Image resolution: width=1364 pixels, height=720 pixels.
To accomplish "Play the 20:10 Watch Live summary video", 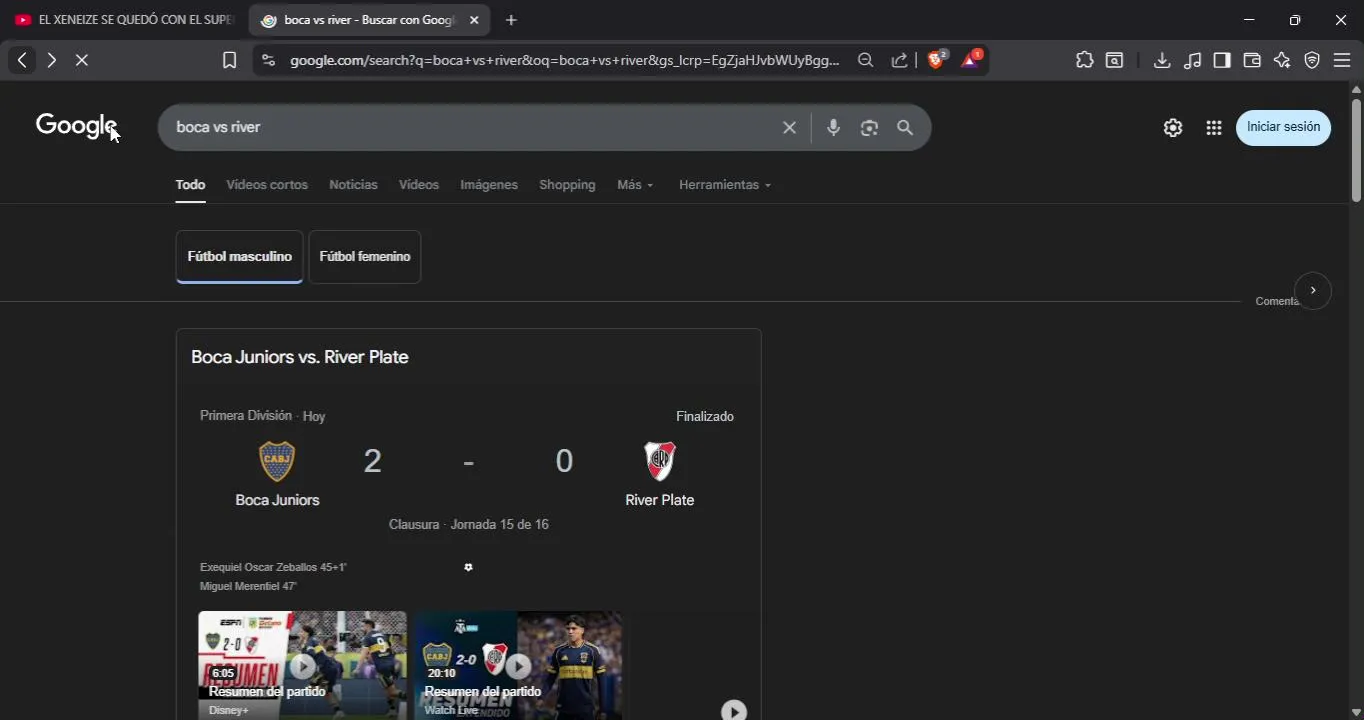I will pos(518,665).
